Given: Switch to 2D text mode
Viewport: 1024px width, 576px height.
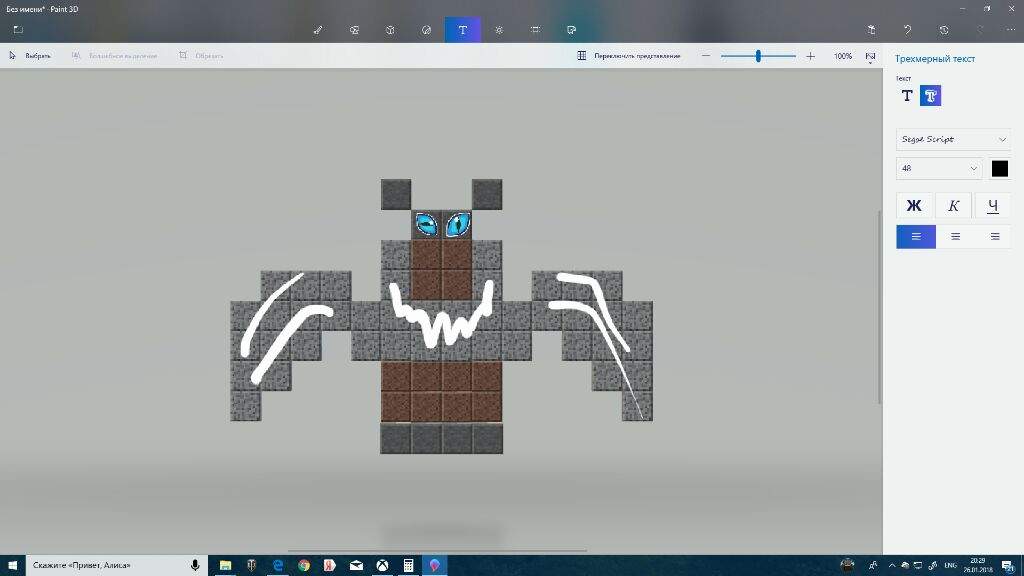Looking at the screenshot, I should click(x=906, y=96).
